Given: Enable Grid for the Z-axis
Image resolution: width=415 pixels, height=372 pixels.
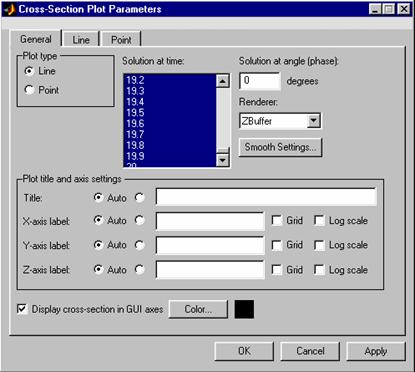Looking at the screenshot, I should [x=277, y=270].
